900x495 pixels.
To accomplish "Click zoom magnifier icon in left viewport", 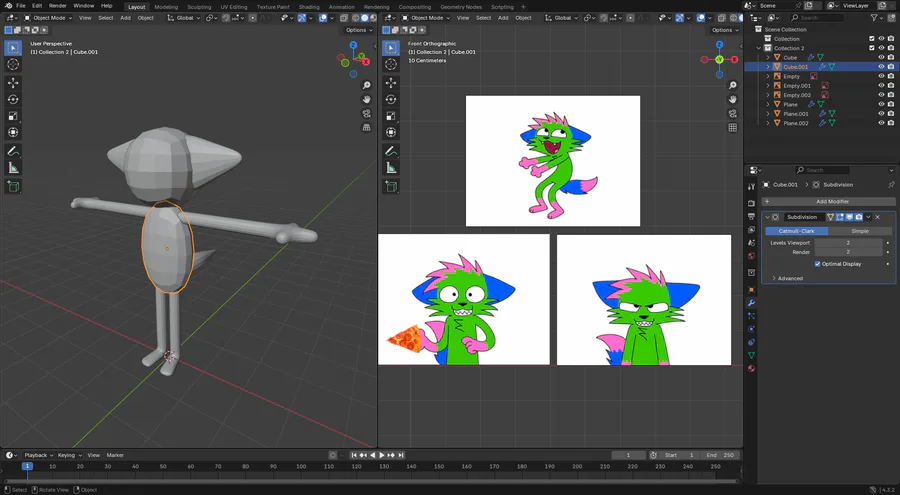I will 366,86.
